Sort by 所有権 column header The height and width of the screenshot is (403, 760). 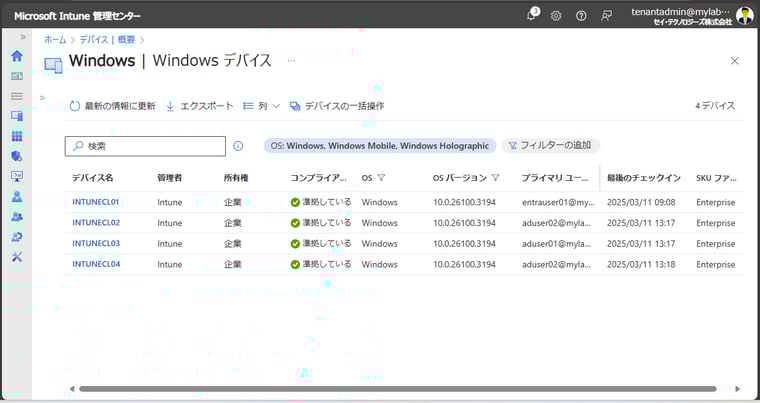(236, 178)
